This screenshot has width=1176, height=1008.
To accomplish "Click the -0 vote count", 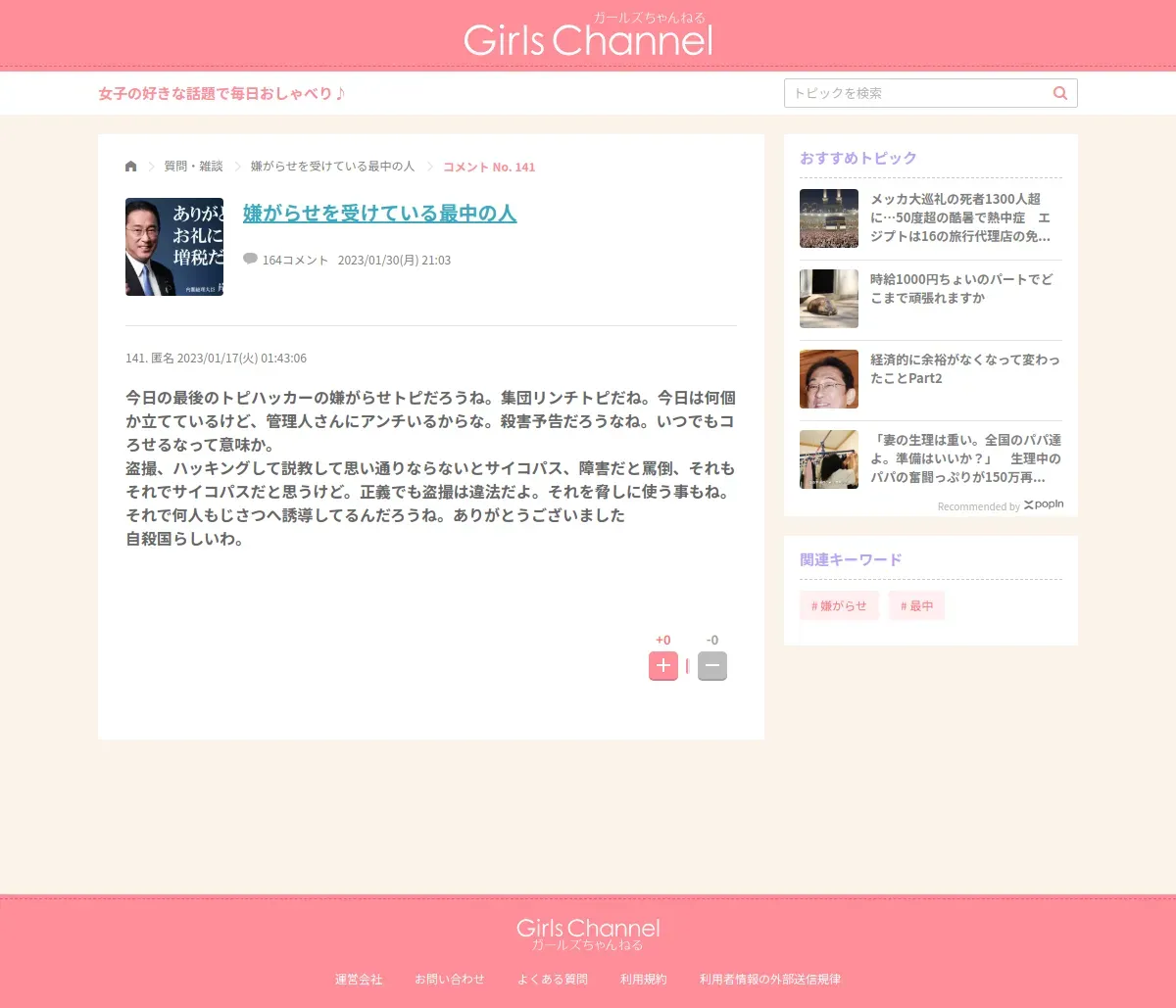I will [712, 640].
